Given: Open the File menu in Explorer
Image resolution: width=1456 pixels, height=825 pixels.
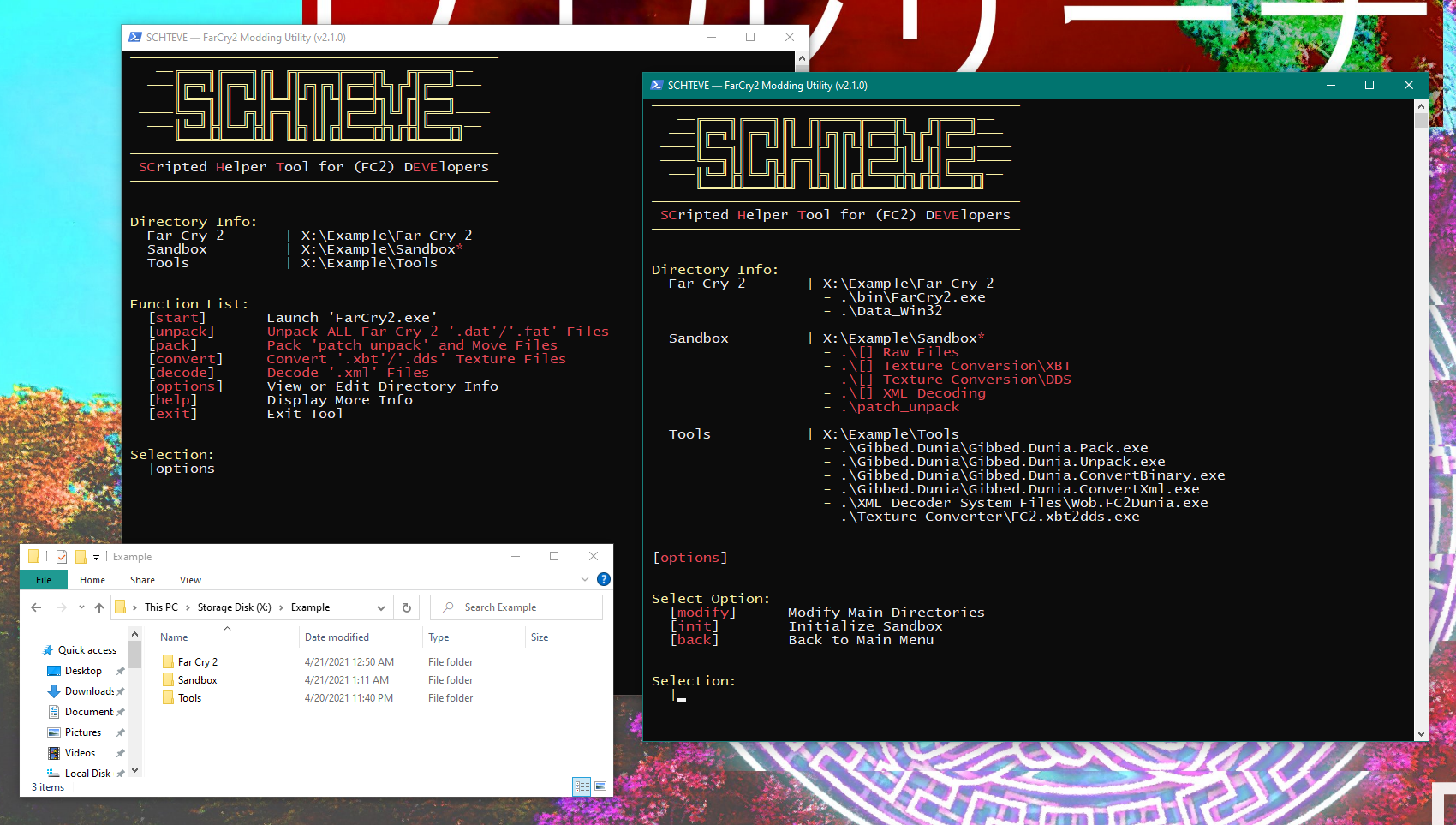Looking at the screenshot, I should pyautogui.click(x=43, y=580).
